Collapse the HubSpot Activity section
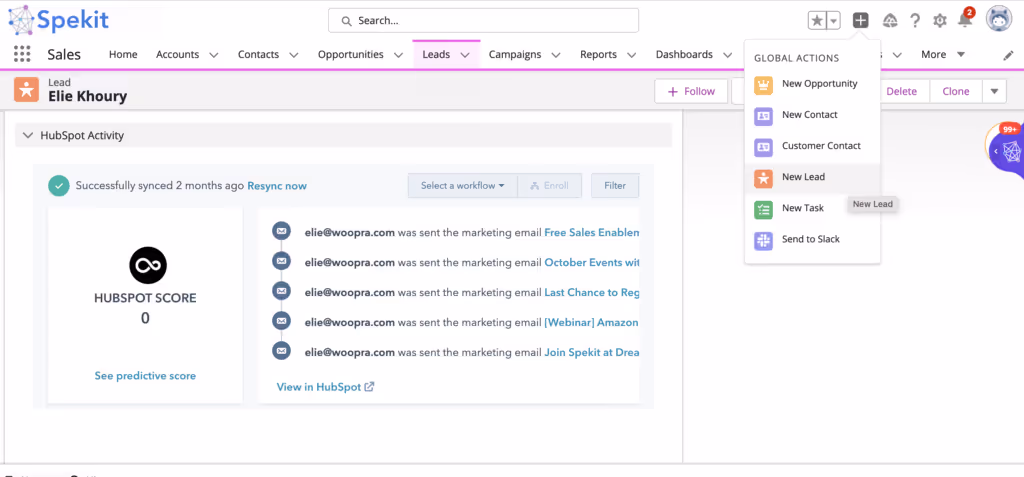The height and width of the screenshot is (477, 1024). [x=27, y=135]
